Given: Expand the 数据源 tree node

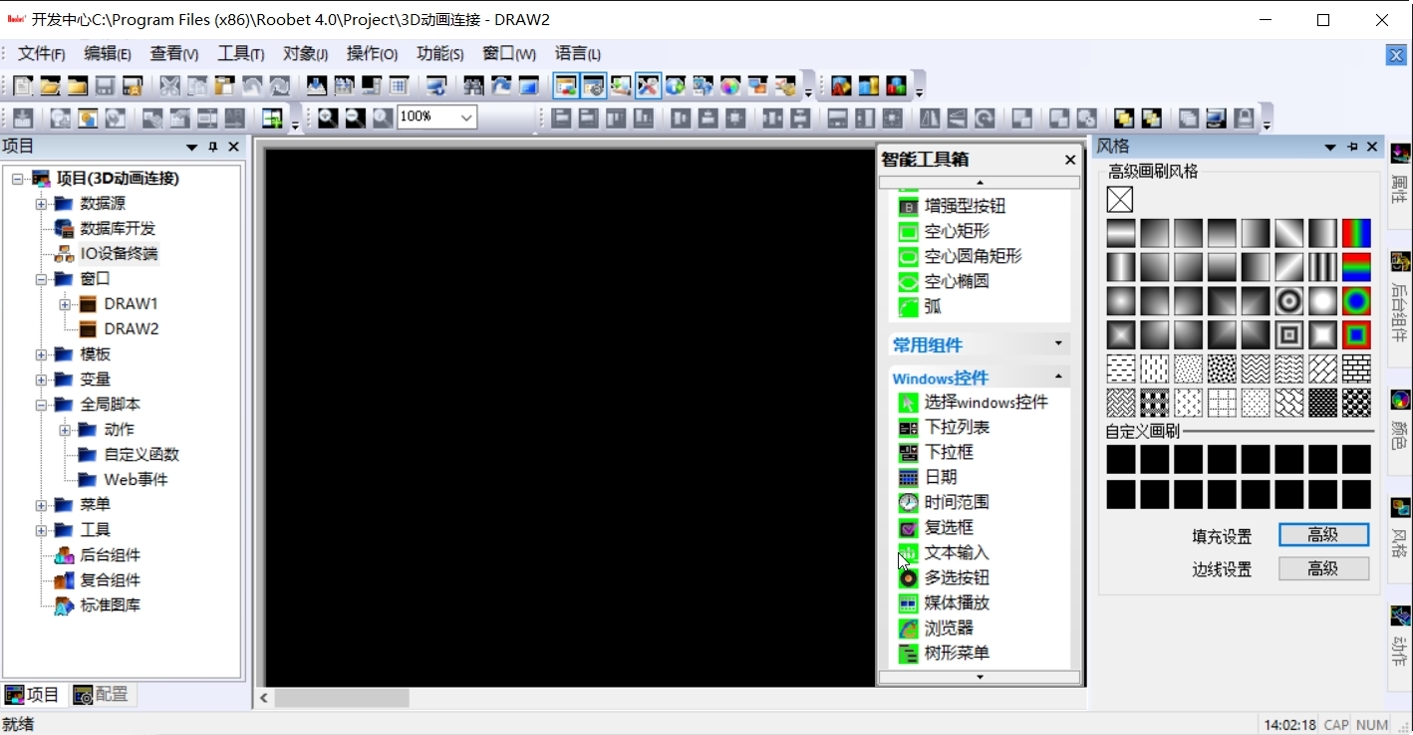Looking at the screenshot, I should pyautogui.click(x=41, y=204).
